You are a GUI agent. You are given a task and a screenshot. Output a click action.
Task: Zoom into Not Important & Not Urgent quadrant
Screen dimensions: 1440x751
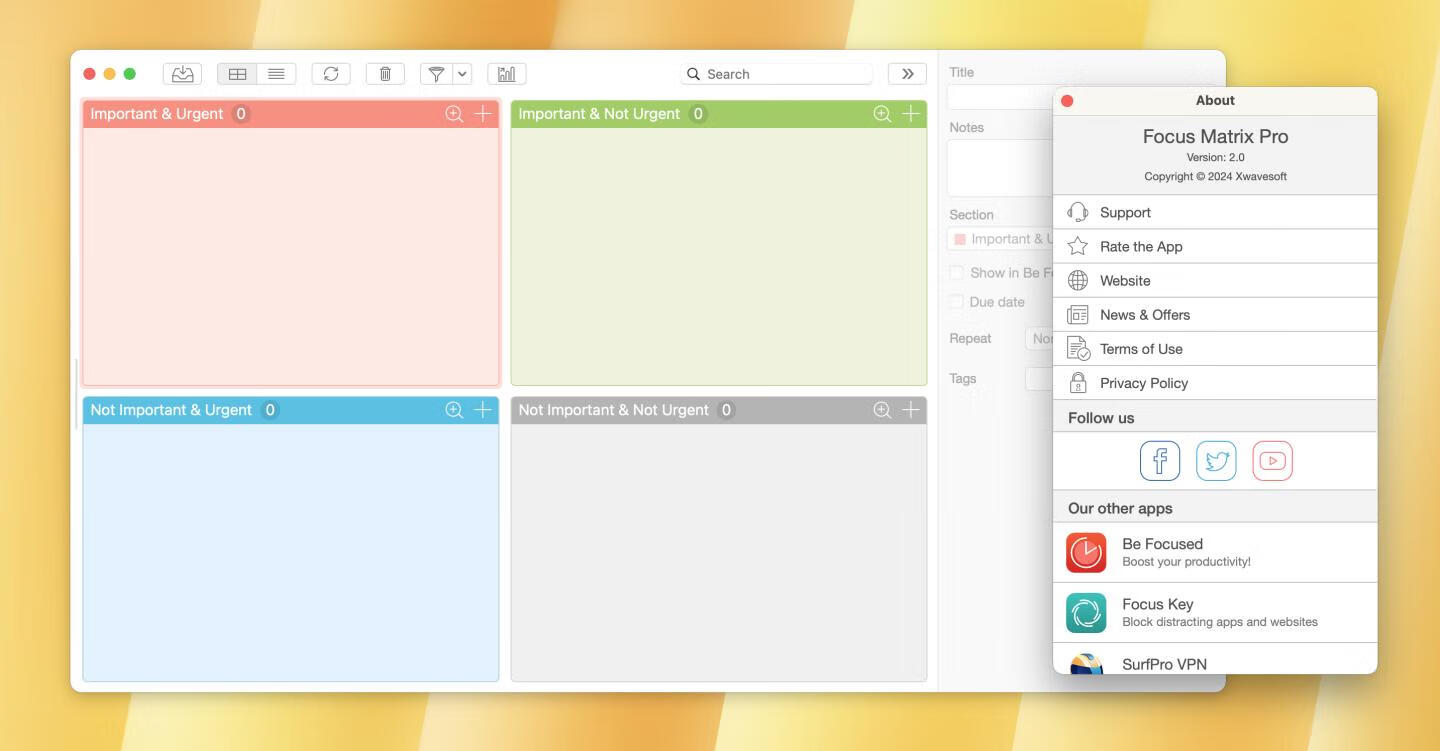[882, 410]
